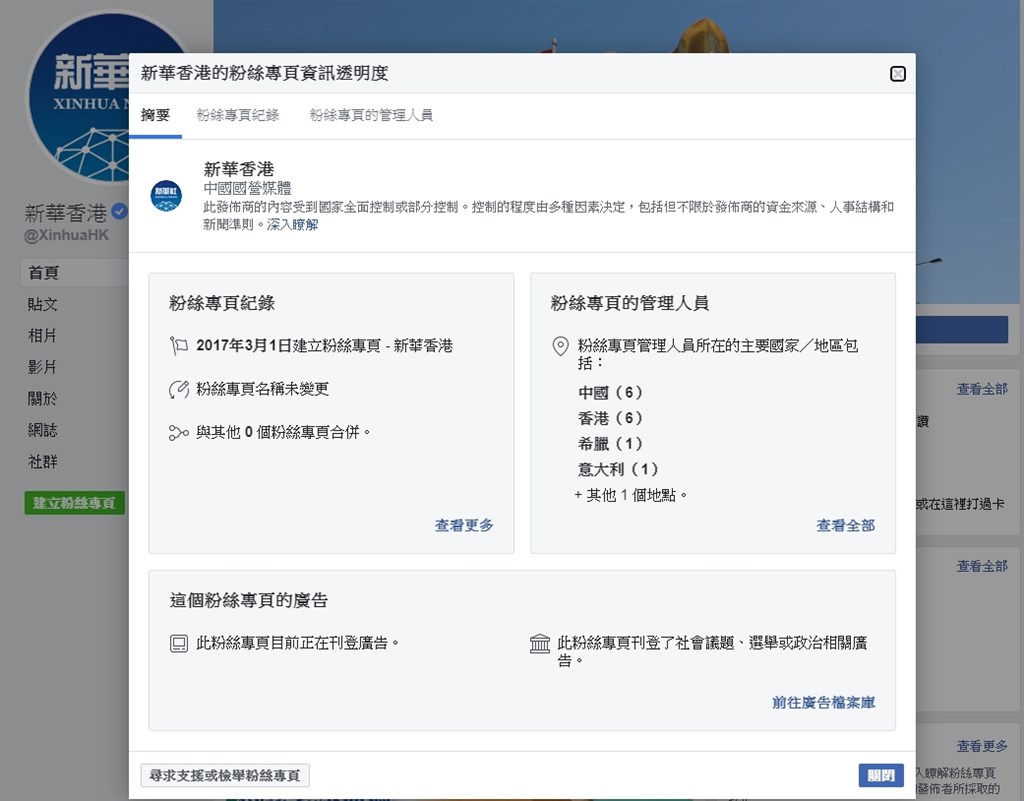The height and width of the screenshot is (801, 1024).
Task: Open the large Xinhua profile picture
Action: coord(78,98)
